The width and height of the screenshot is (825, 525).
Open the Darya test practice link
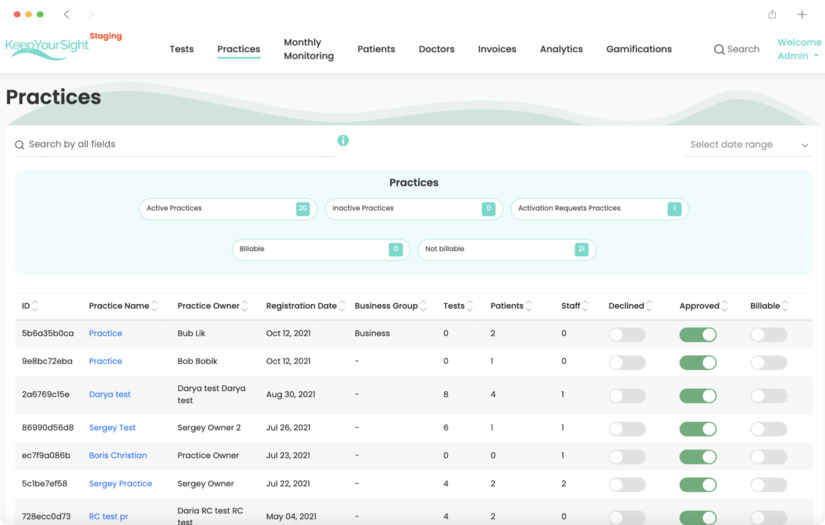[x=109, y=395]
